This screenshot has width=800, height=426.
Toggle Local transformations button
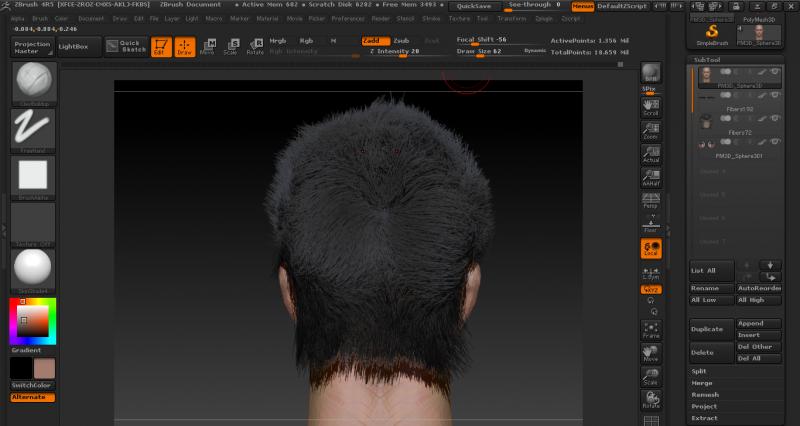(x=651, y=248)
